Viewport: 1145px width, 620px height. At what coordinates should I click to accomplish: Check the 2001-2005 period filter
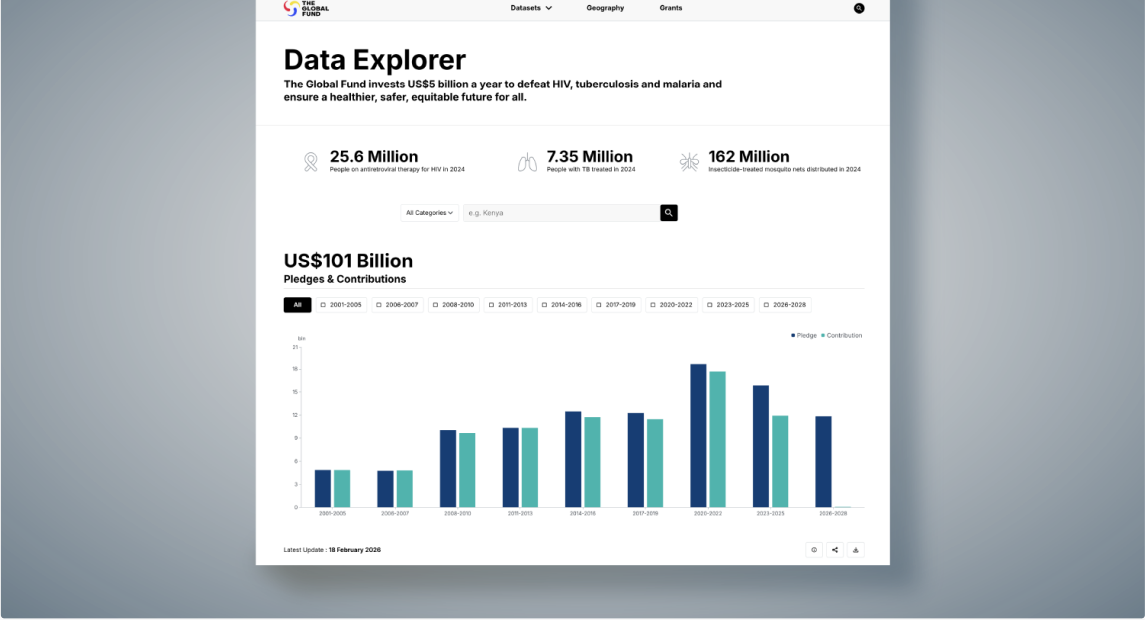coord(341,305)
